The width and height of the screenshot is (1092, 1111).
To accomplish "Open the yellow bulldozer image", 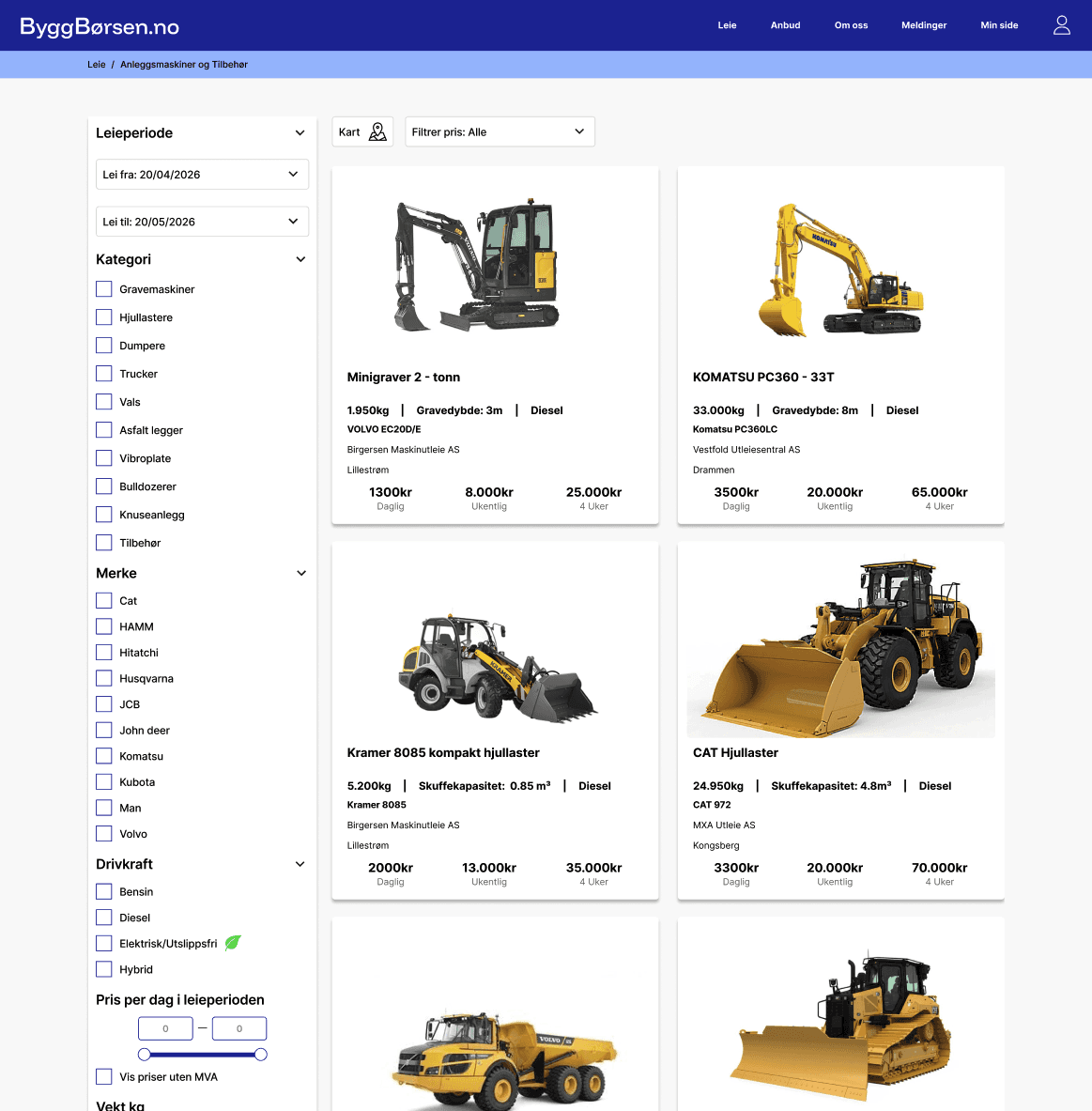I will 840,1026.
